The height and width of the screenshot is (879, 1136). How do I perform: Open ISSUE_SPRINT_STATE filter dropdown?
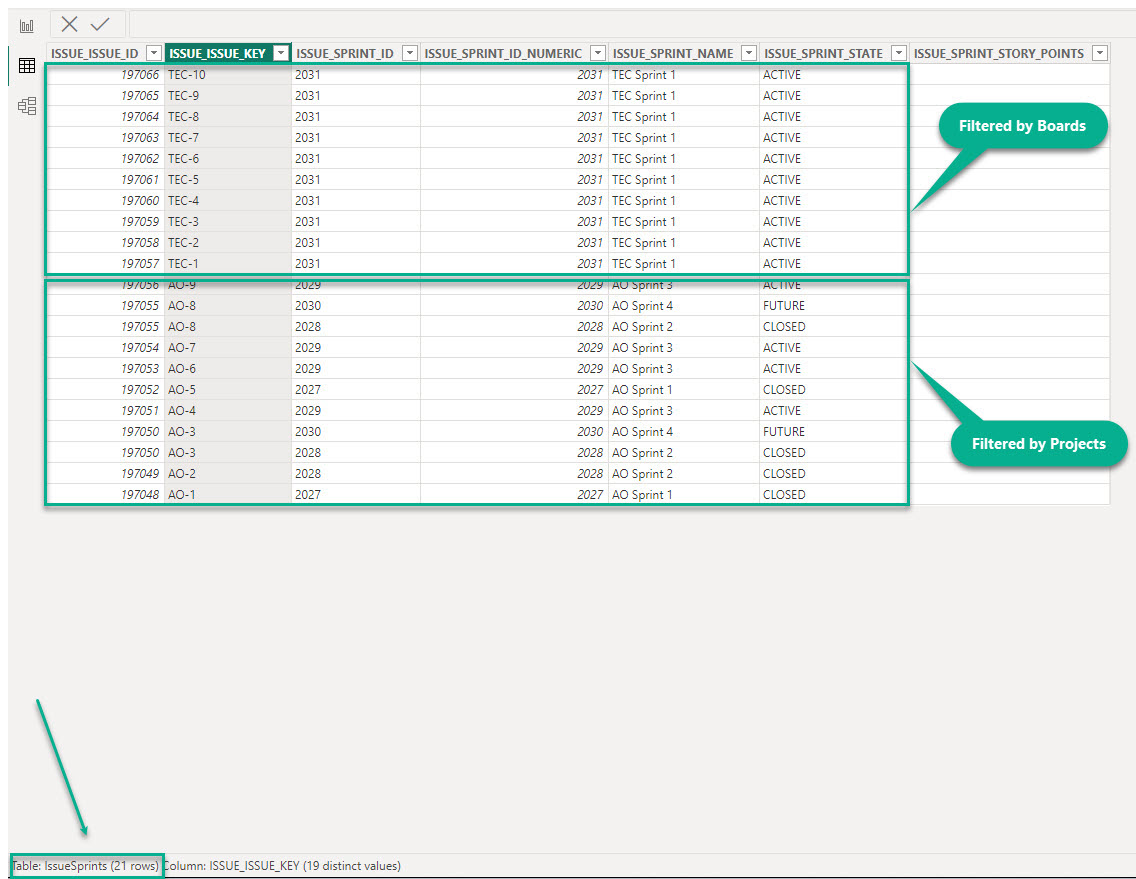coord(898,54)
